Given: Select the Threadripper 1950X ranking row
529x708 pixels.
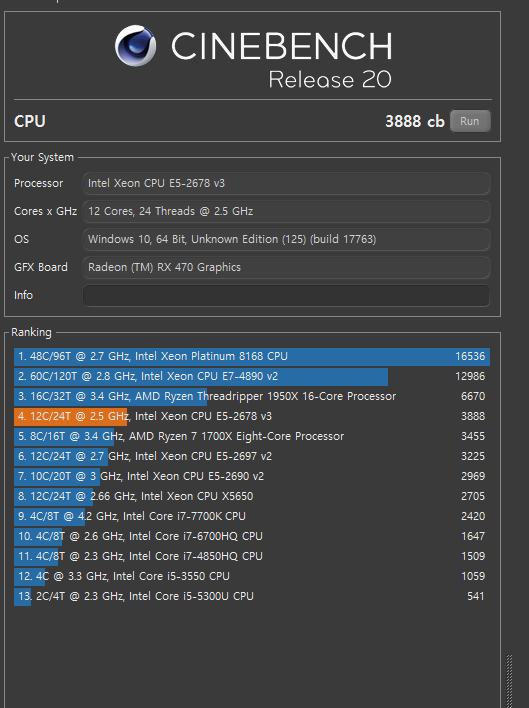Looking at the screenshot, I should pos(252,396).
